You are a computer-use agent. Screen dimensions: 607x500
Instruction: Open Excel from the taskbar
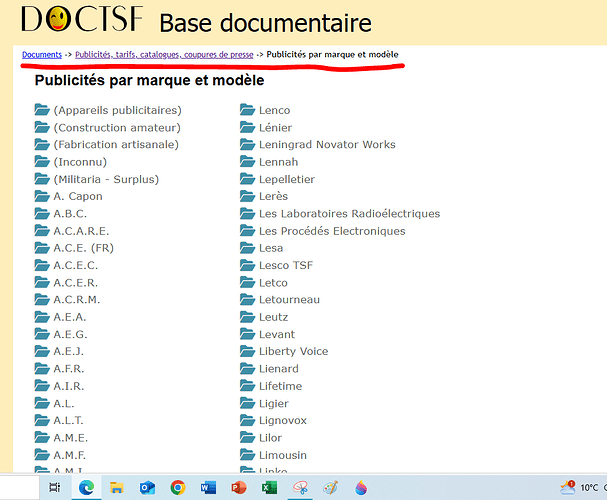coord(269,488)
